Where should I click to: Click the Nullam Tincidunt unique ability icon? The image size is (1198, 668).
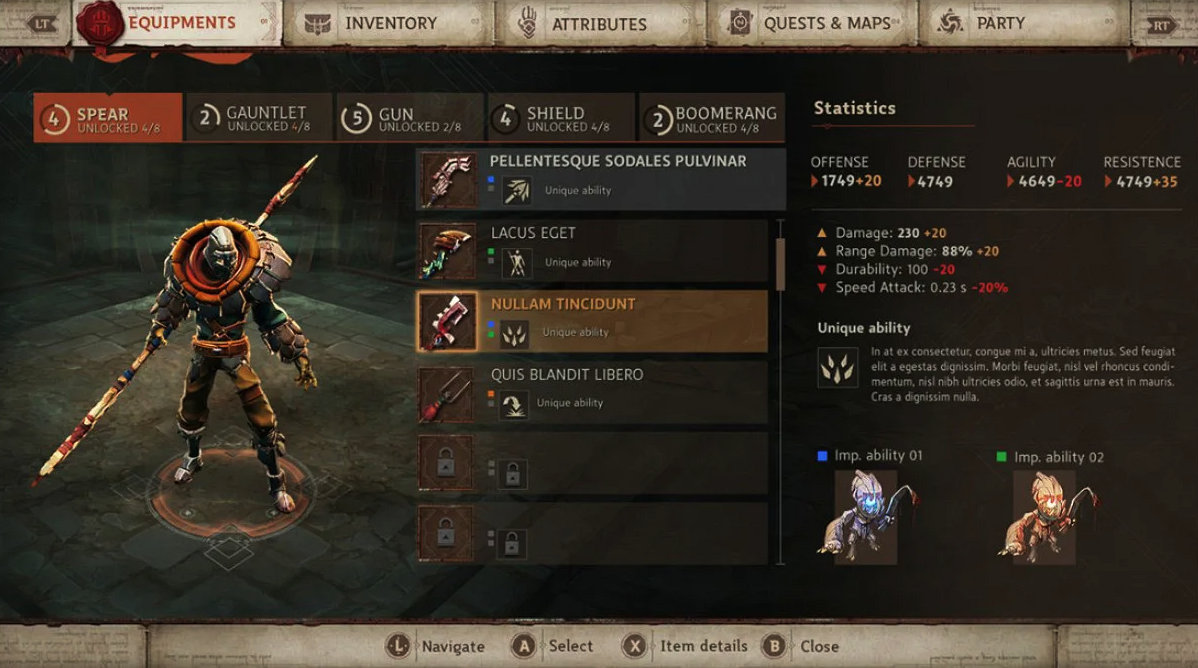[x=514, y=333]
